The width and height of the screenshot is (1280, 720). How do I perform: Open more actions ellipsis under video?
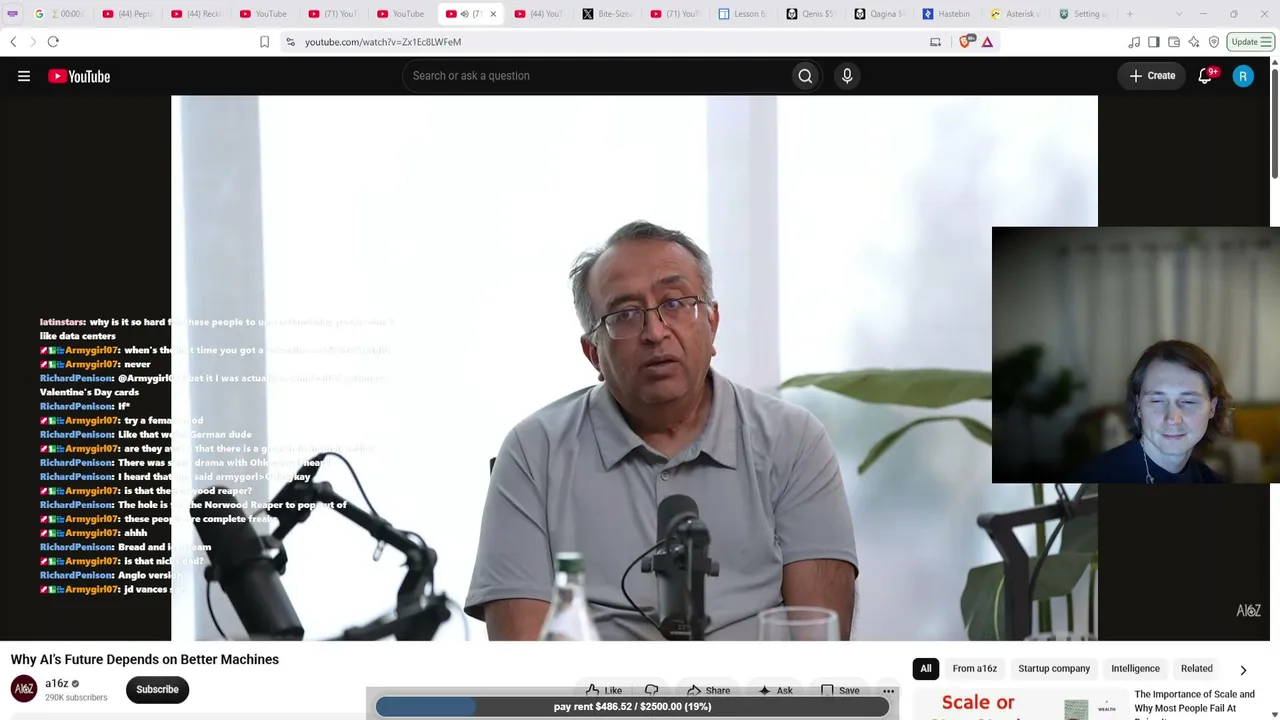coord(888,690)
